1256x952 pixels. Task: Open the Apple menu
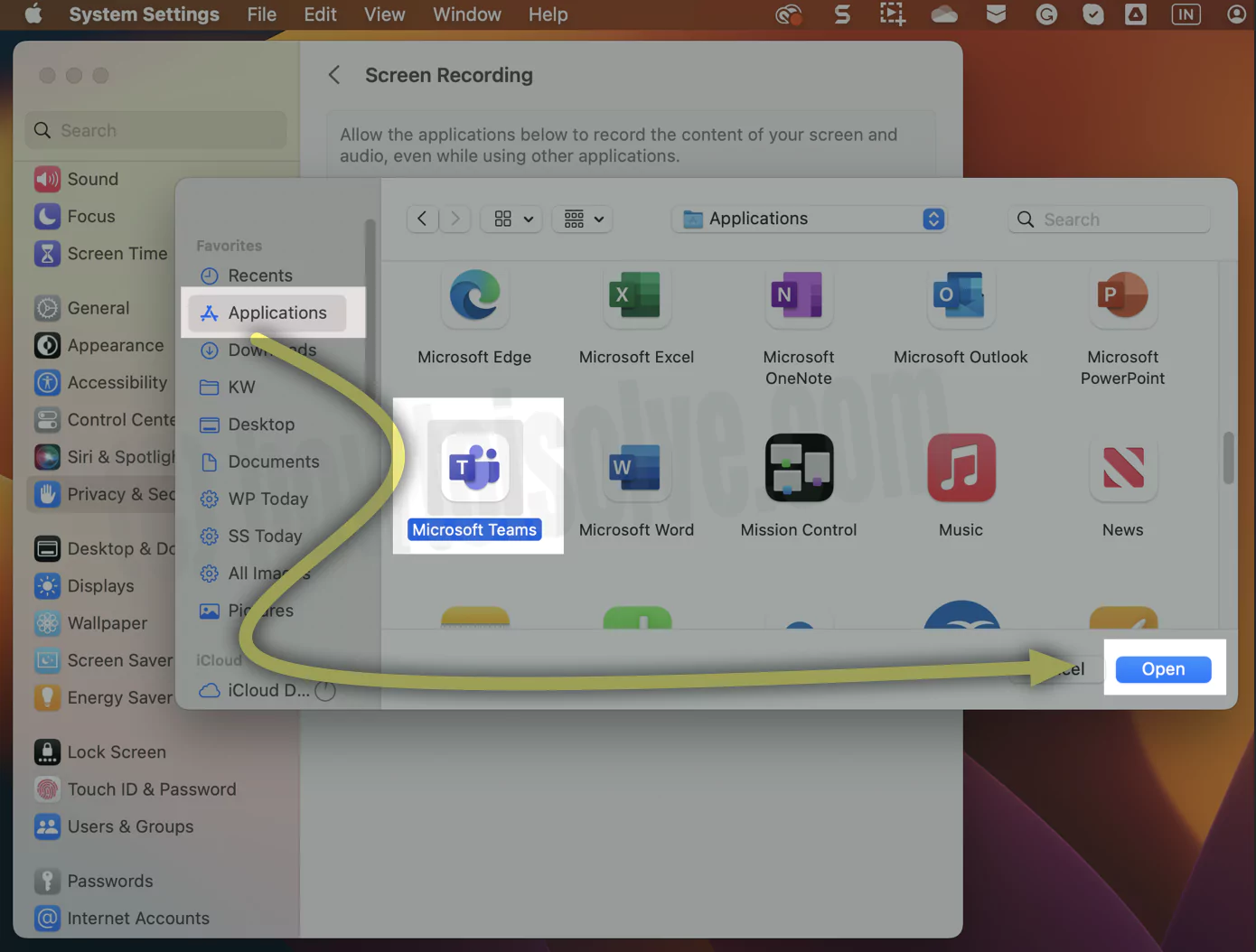click(33, 14)
